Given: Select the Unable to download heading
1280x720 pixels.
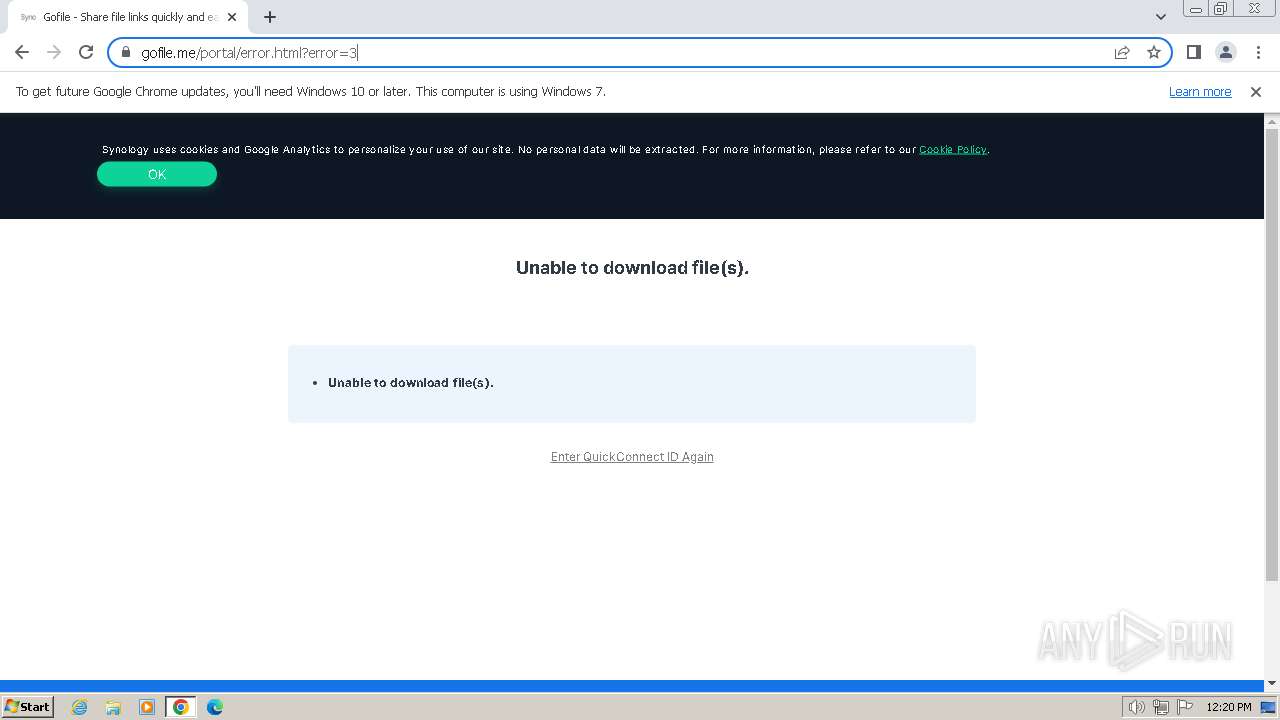Looking at the screenshot, I should coord(632,267).
